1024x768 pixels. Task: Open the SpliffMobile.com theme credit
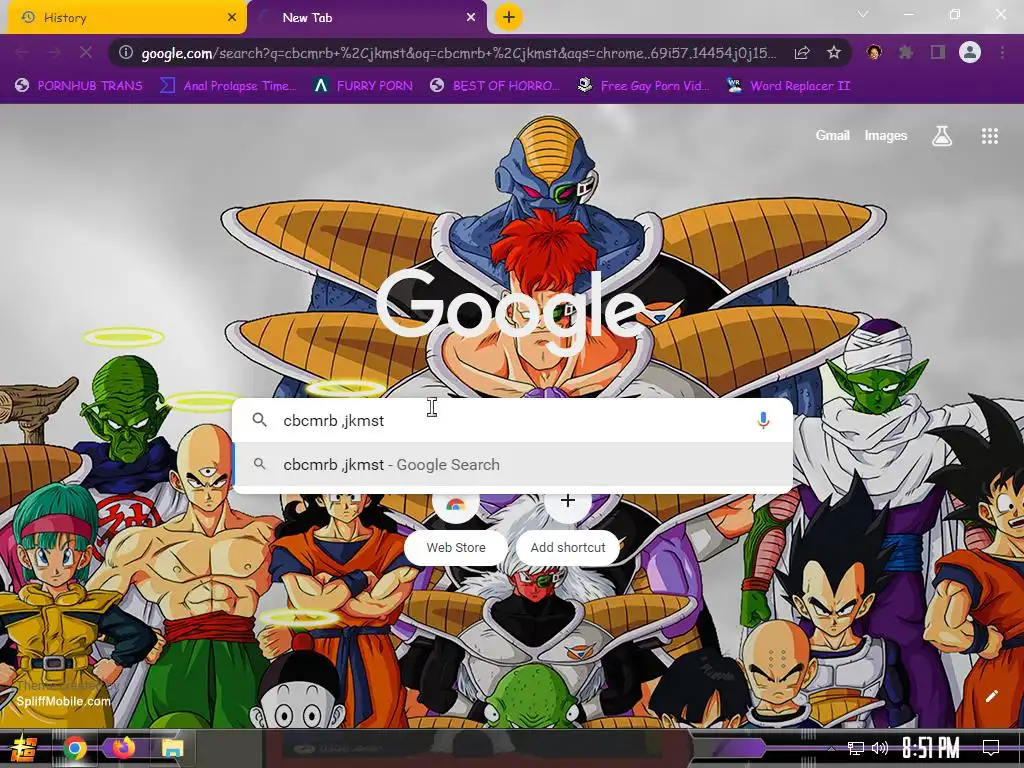tap(63, 701)
